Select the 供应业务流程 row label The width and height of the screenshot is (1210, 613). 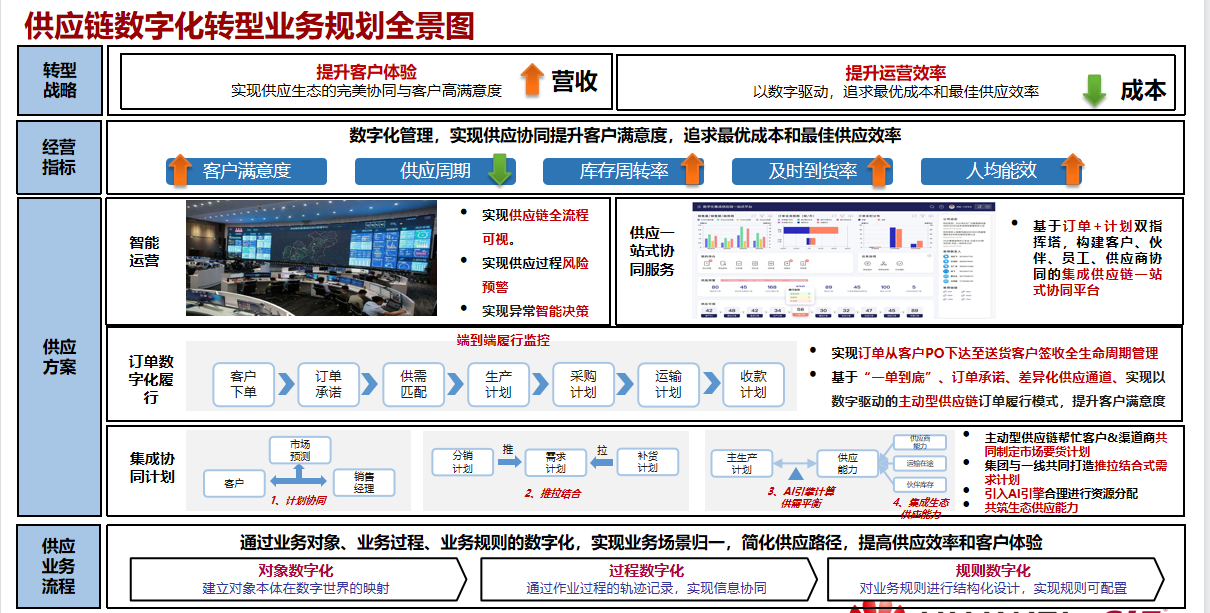point(59,565)
